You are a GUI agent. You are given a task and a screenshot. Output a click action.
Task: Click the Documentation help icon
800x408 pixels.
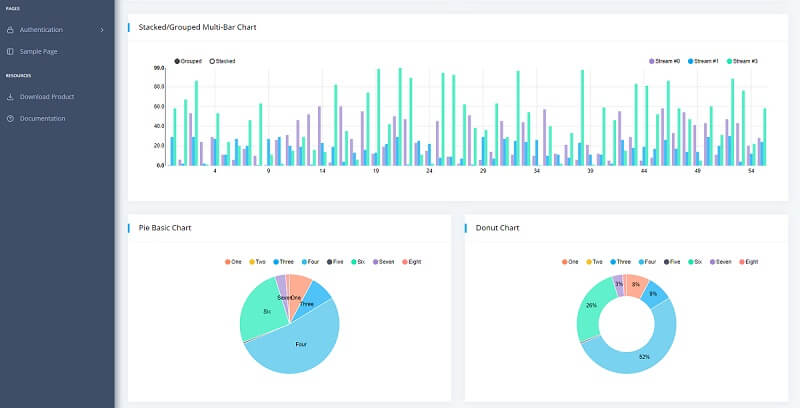pos(10,118)
